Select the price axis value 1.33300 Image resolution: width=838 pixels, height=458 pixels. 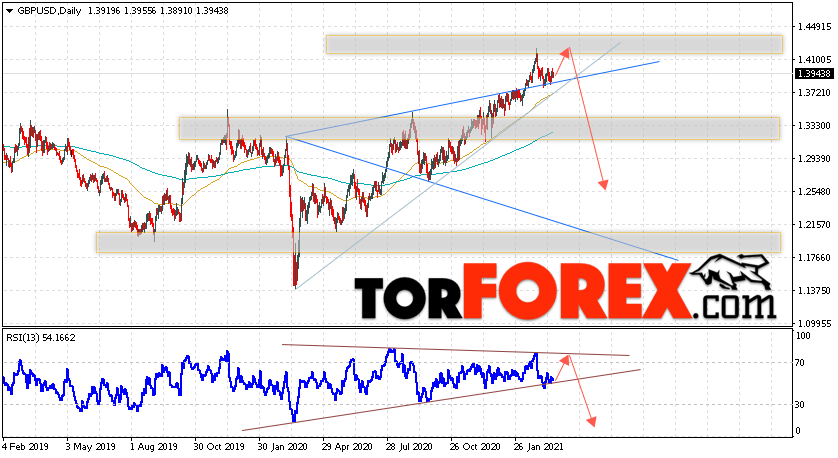[x=814, y=126]
